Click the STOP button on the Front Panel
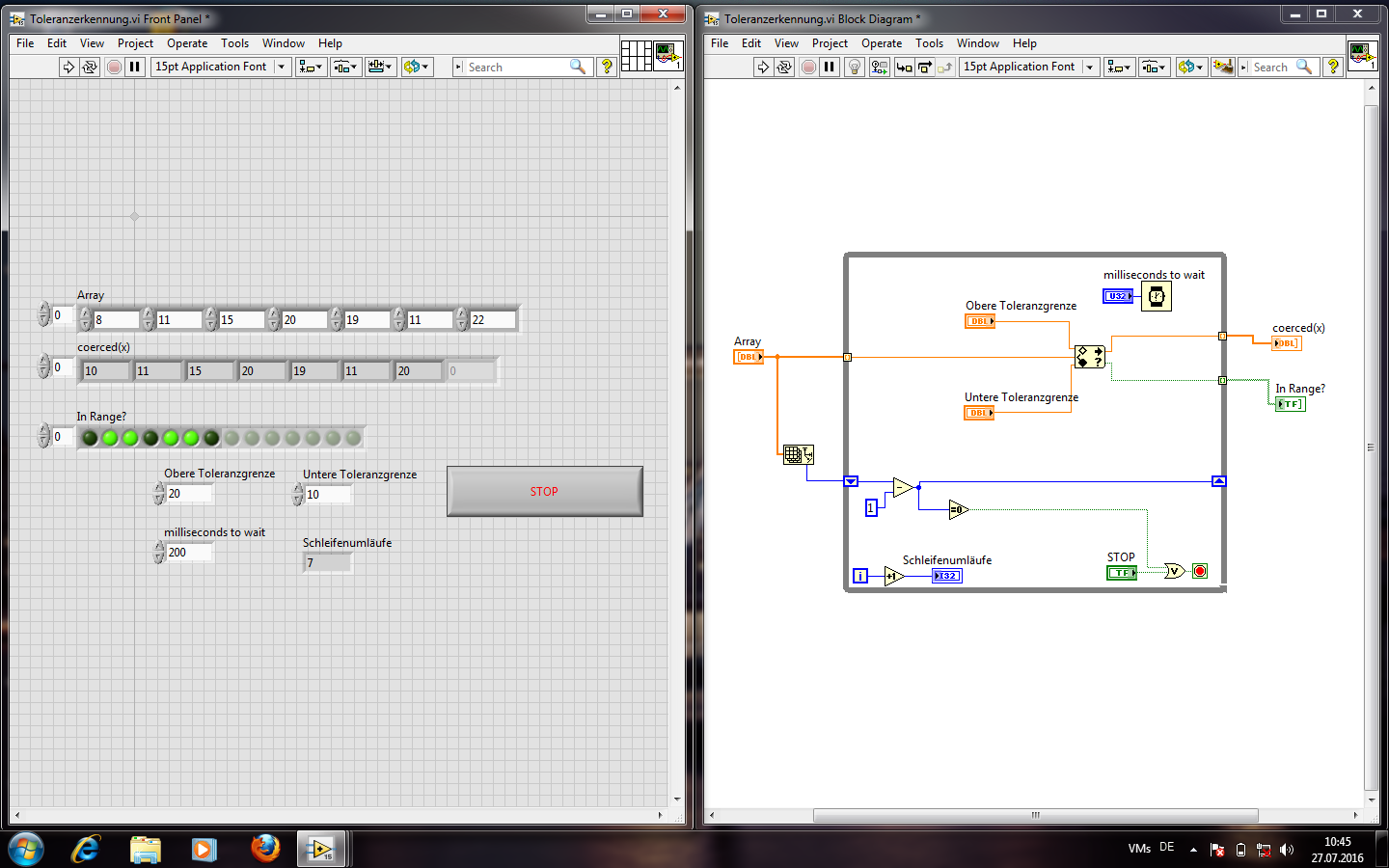The width and height of the screenshot is (1389, 868). click(x=545, y=492)
